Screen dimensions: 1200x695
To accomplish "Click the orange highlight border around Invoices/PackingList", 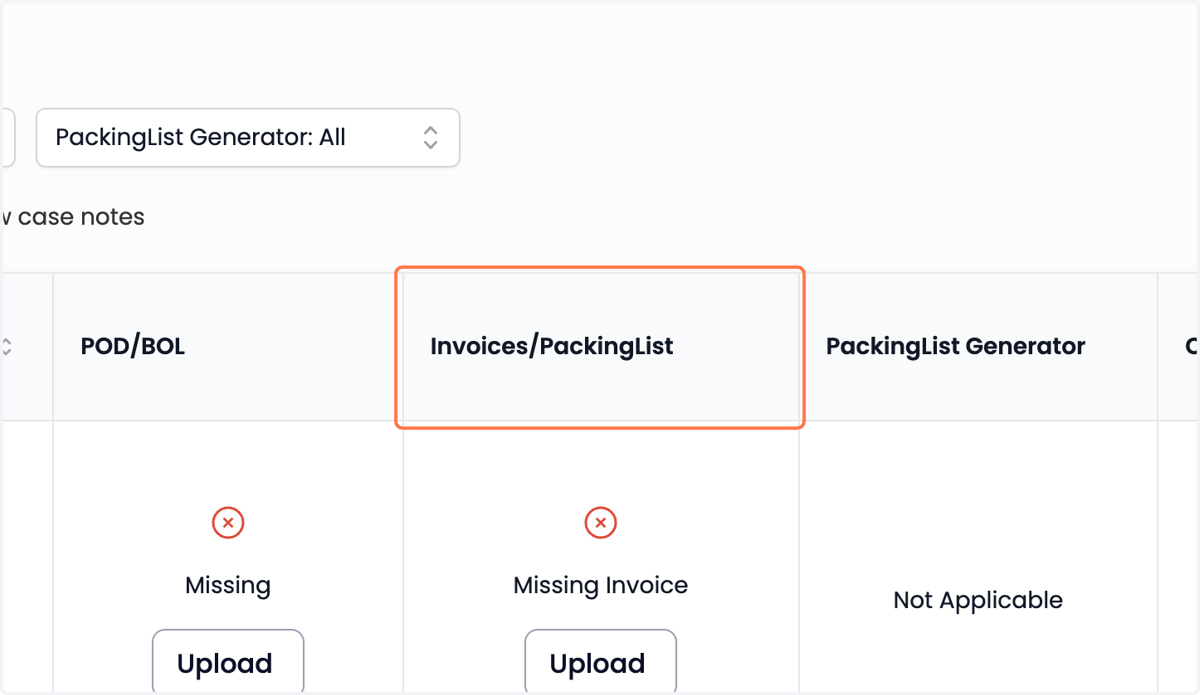I will [600, 268].
